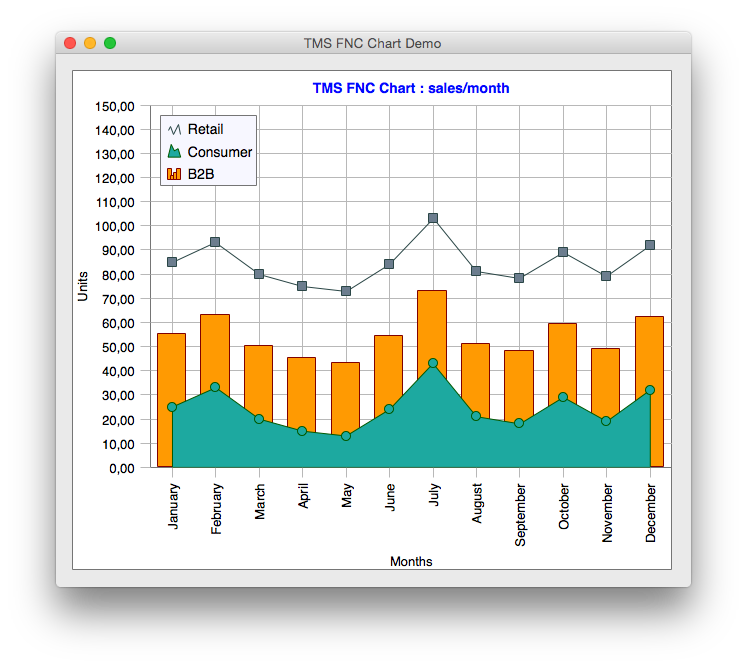
Task: Click the Consumer circle point for August
Action: 475,416
